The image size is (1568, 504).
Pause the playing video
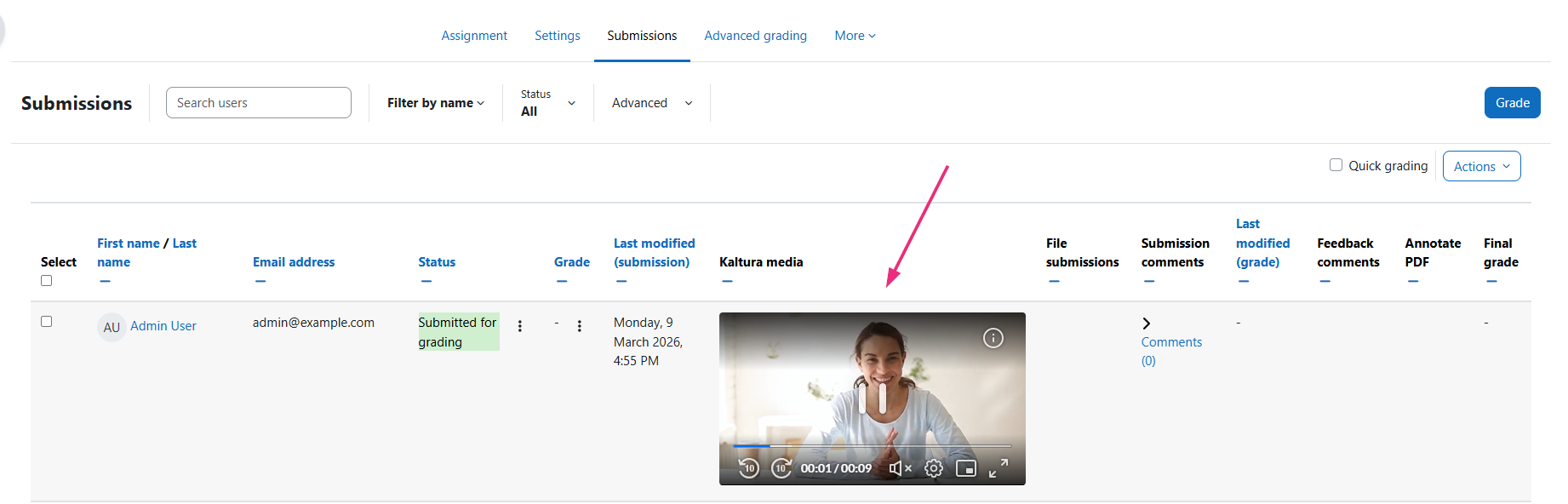pos(873,398)
